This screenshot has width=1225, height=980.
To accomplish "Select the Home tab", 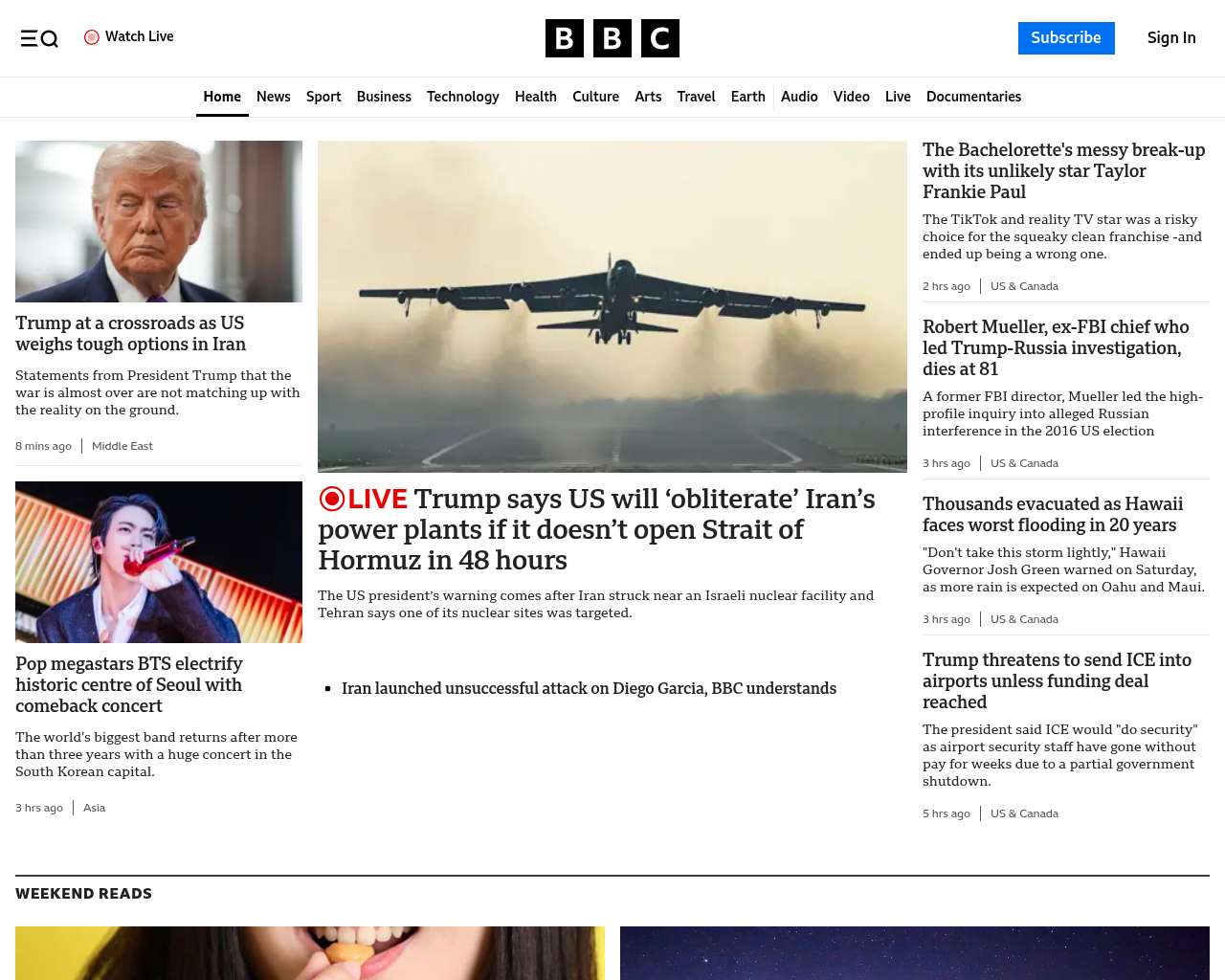I will (x=222, y=97).
